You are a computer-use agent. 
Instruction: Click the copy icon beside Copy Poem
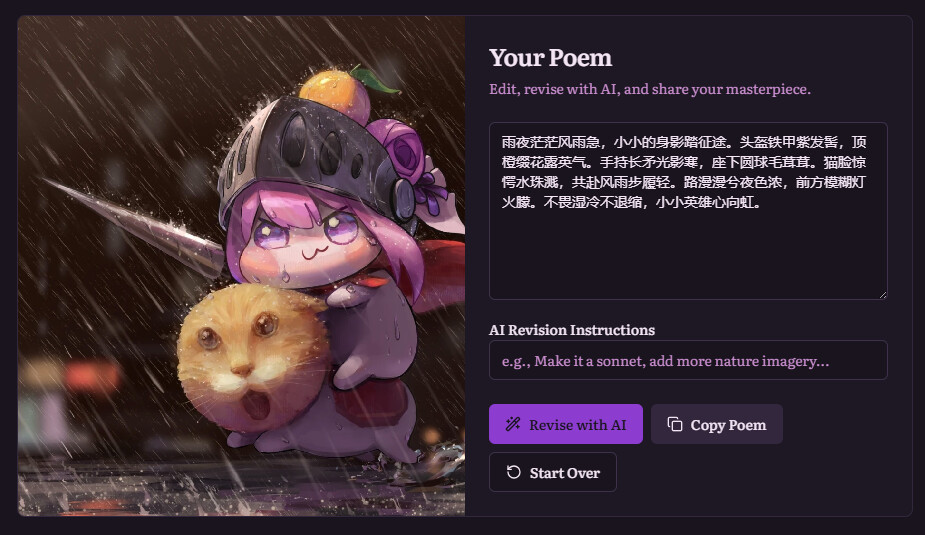pos(675,424)
